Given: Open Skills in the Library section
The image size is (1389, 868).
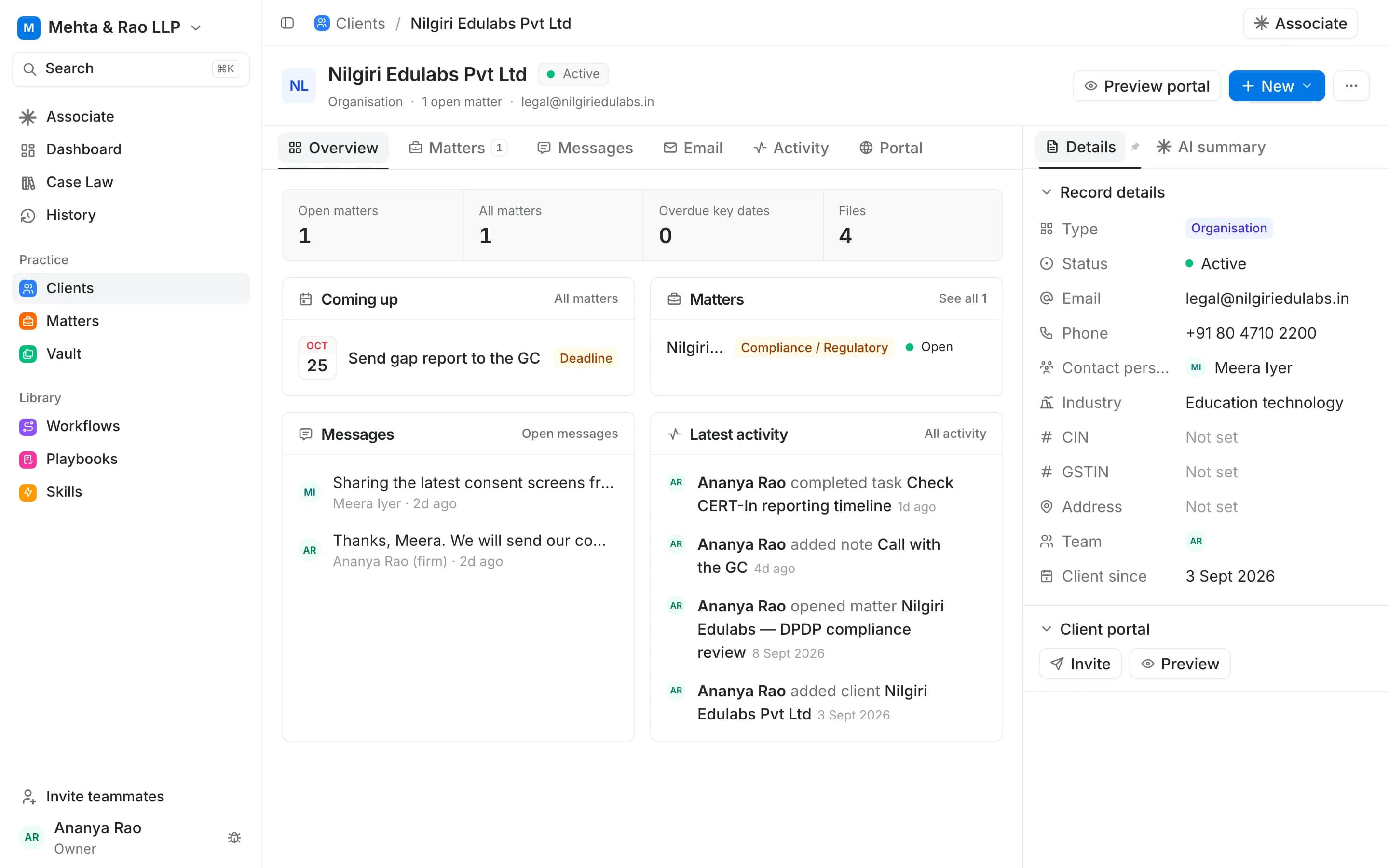Looking at the screenshot, I should 131,491.
